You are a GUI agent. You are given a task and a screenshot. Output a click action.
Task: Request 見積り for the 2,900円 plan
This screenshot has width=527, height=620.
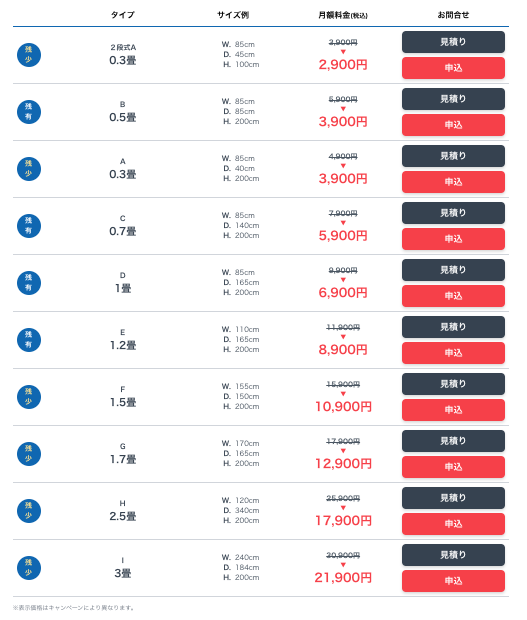click(x=453, y=42)
